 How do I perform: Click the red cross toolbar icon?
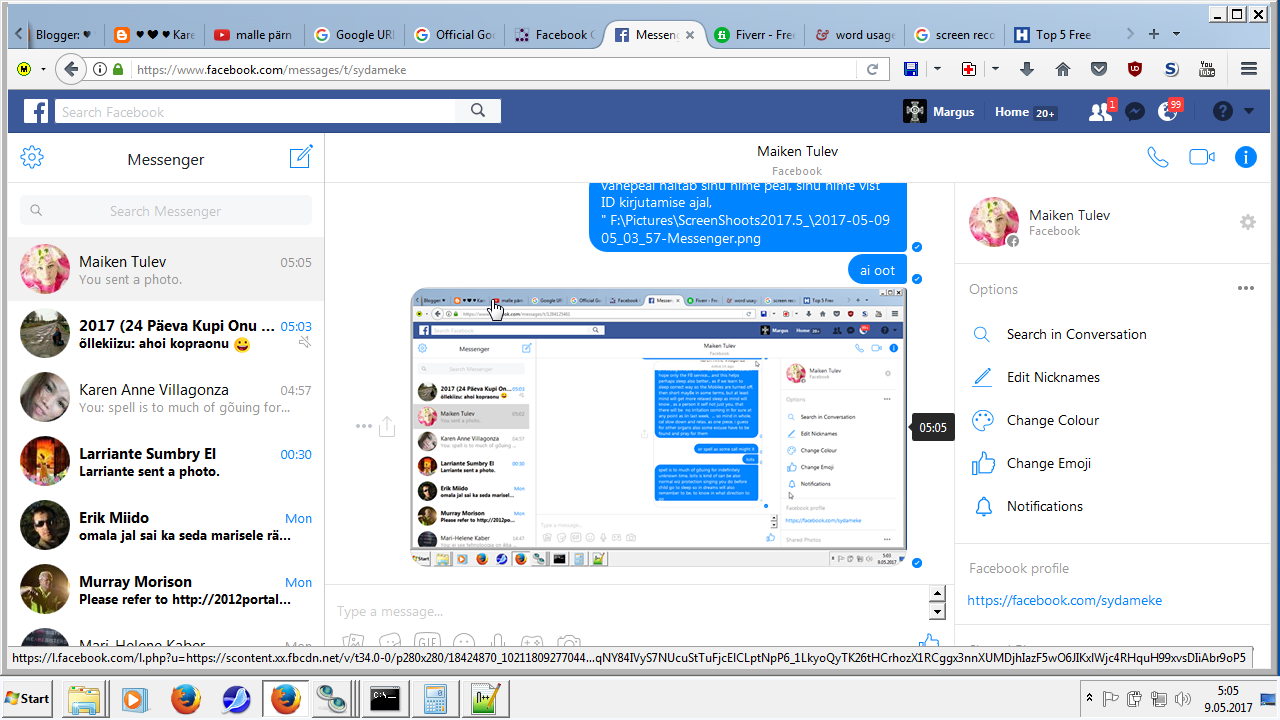[968, 69]
